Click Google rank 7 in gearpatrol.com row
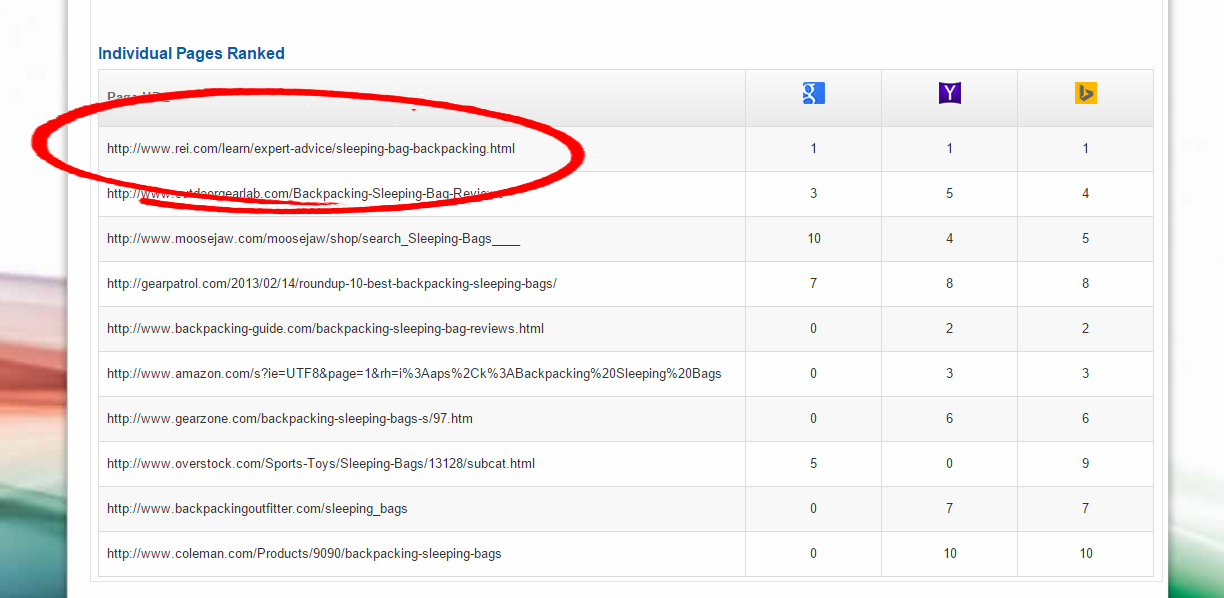The height and width of the screenshot is (598, 1224). [814, 284]
